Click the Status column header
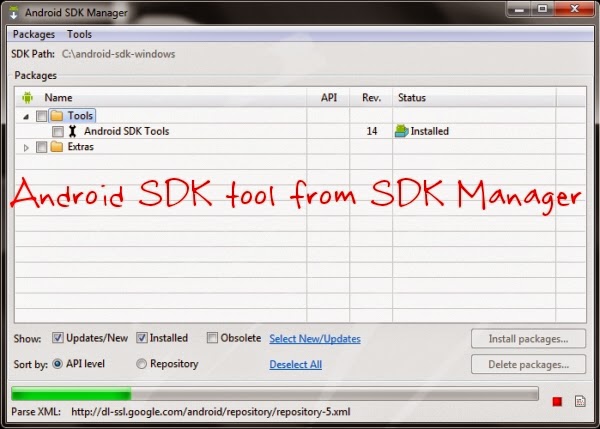Screen dimensions: 600x429 pyautogui.click(x=412, y=98)
